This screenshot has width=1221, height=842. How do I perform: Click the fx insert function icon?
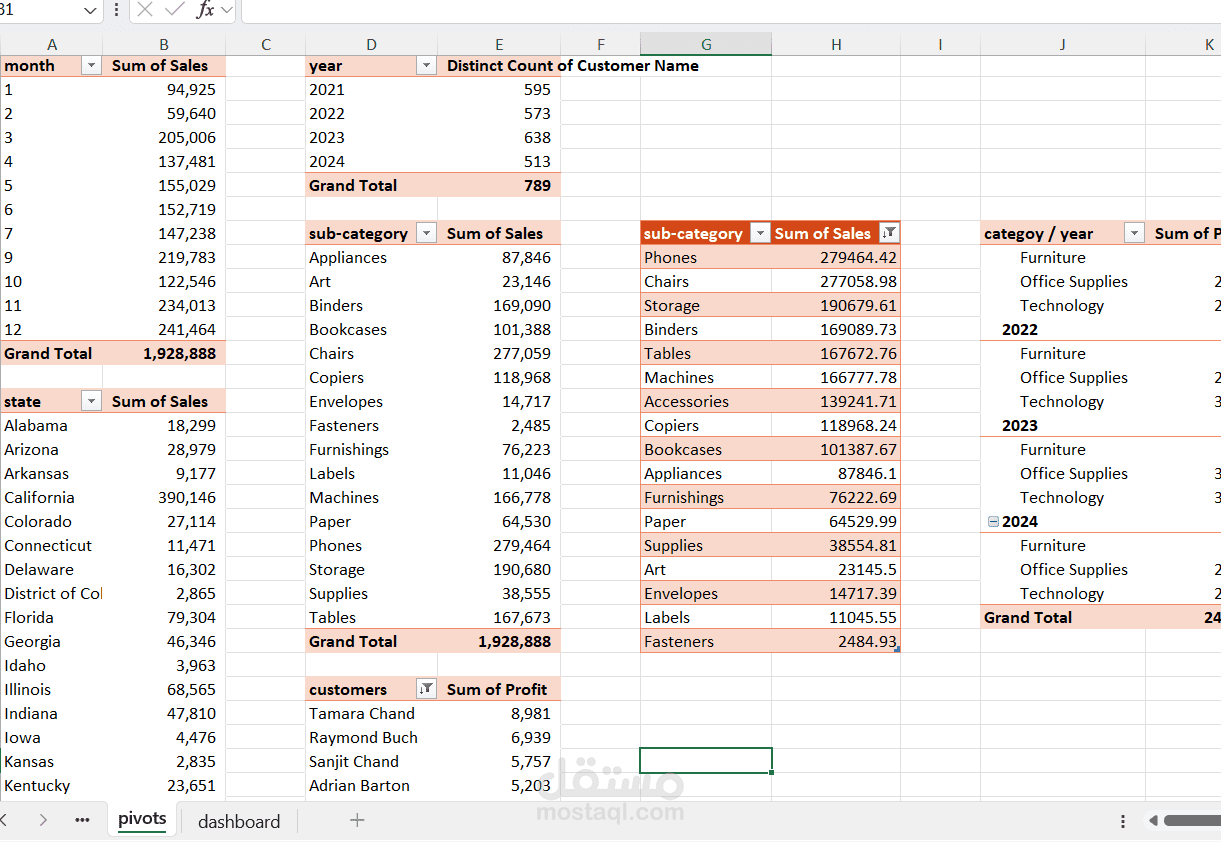tap(205, 10)
